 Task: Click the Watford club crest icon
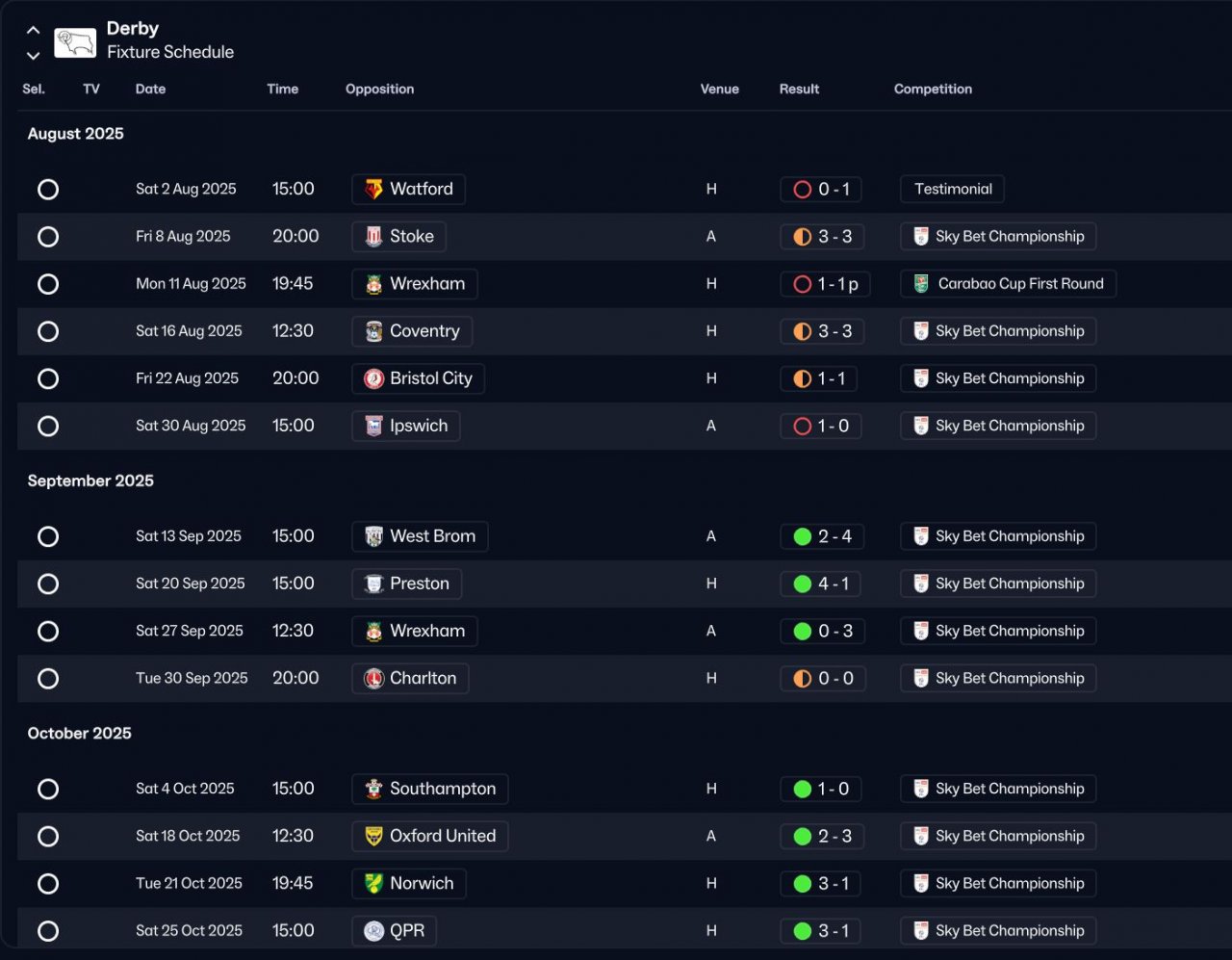(373, 190)
